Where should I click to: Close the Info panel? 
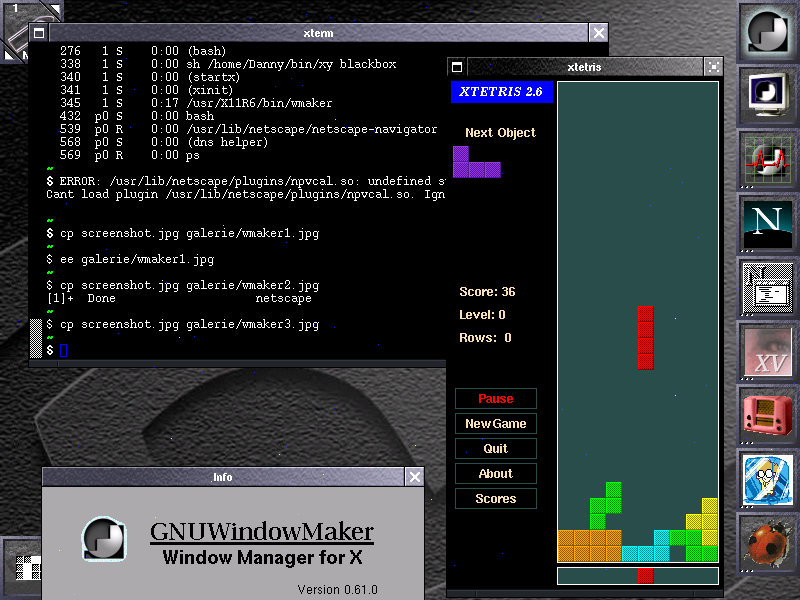click(x=415, y=477)
